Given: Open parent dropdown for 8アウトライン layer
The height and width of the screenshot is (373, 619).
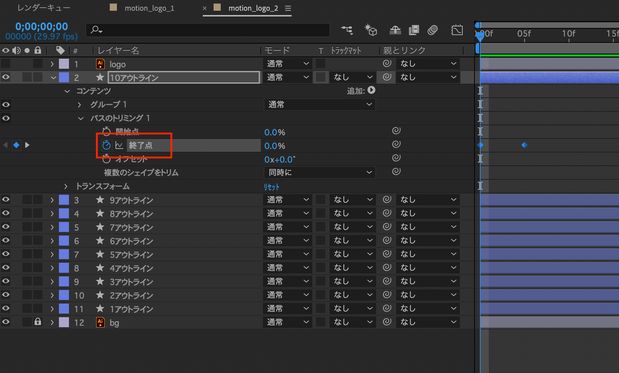Looking at the screenshot, I should [x=428, y=214].
